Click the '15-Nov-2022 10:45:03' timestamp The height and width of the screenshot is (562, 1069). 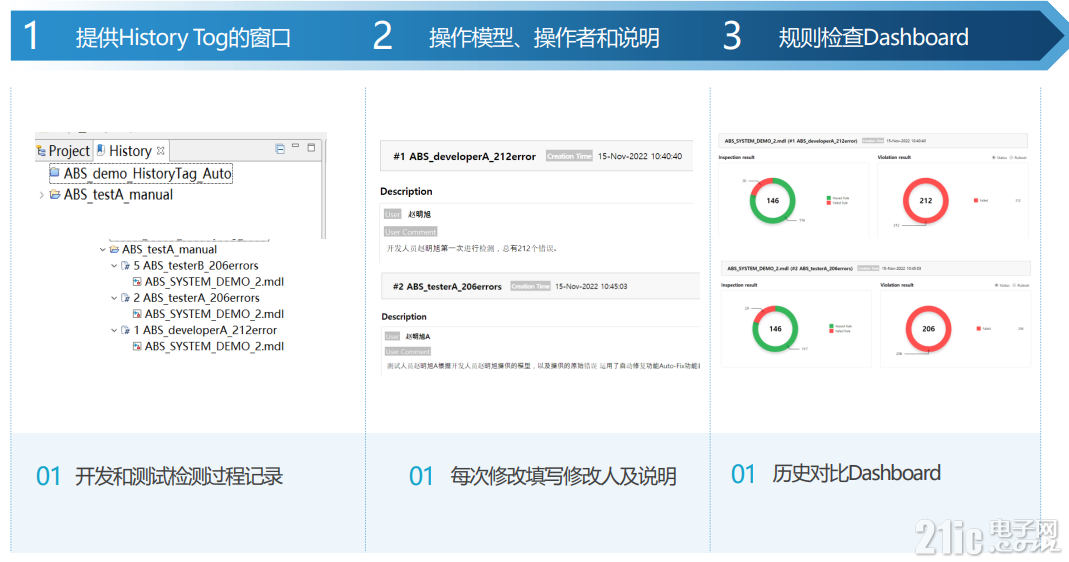point(591,286)
